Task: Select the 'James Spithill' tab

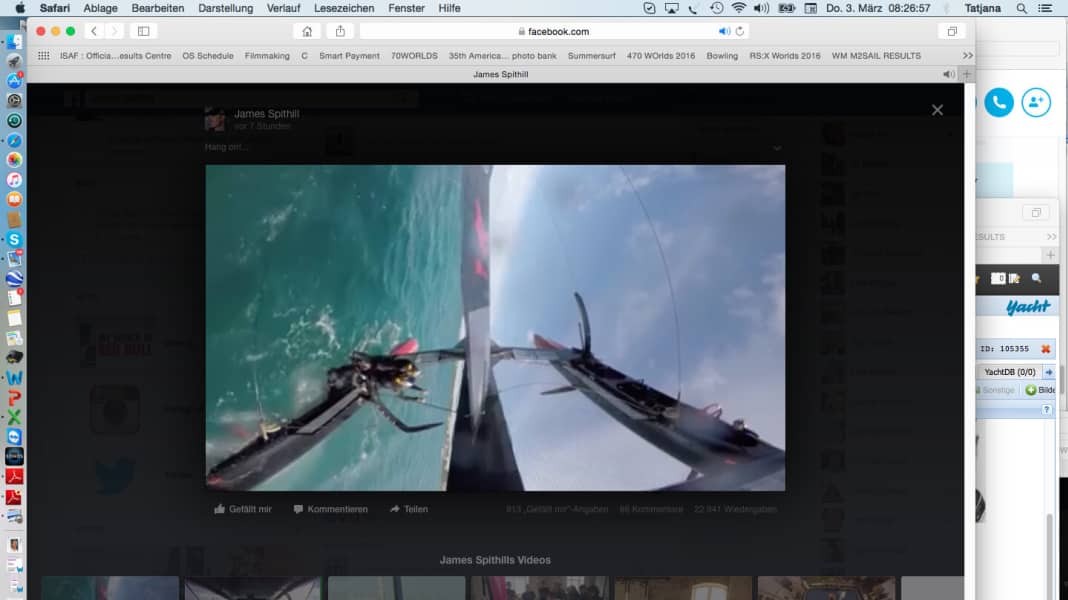Action: [501, 74]
